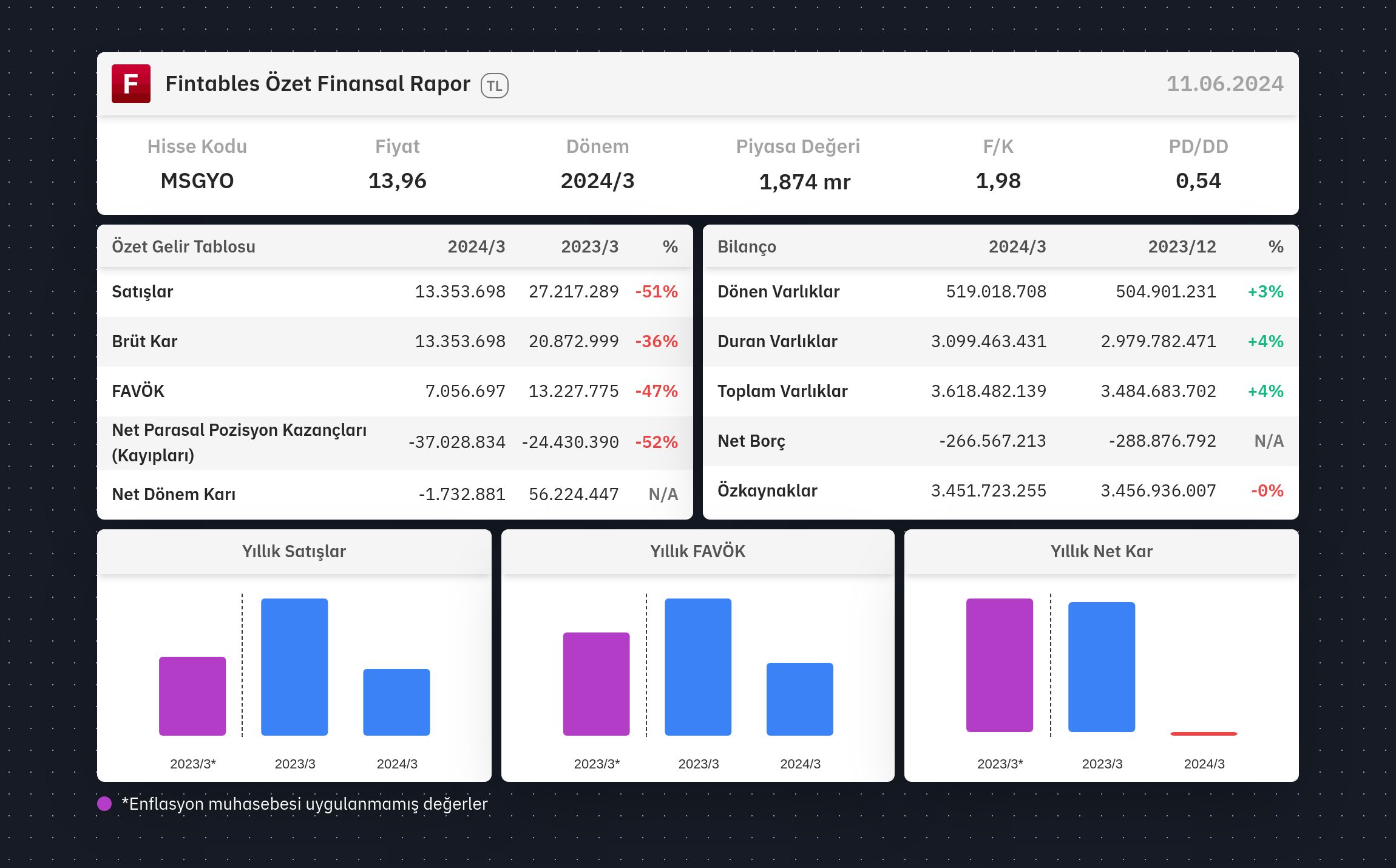
Task: Click the Dönen Varlıklar value 519.018.708
Action: pyautogui.click(x=996, y=292)
